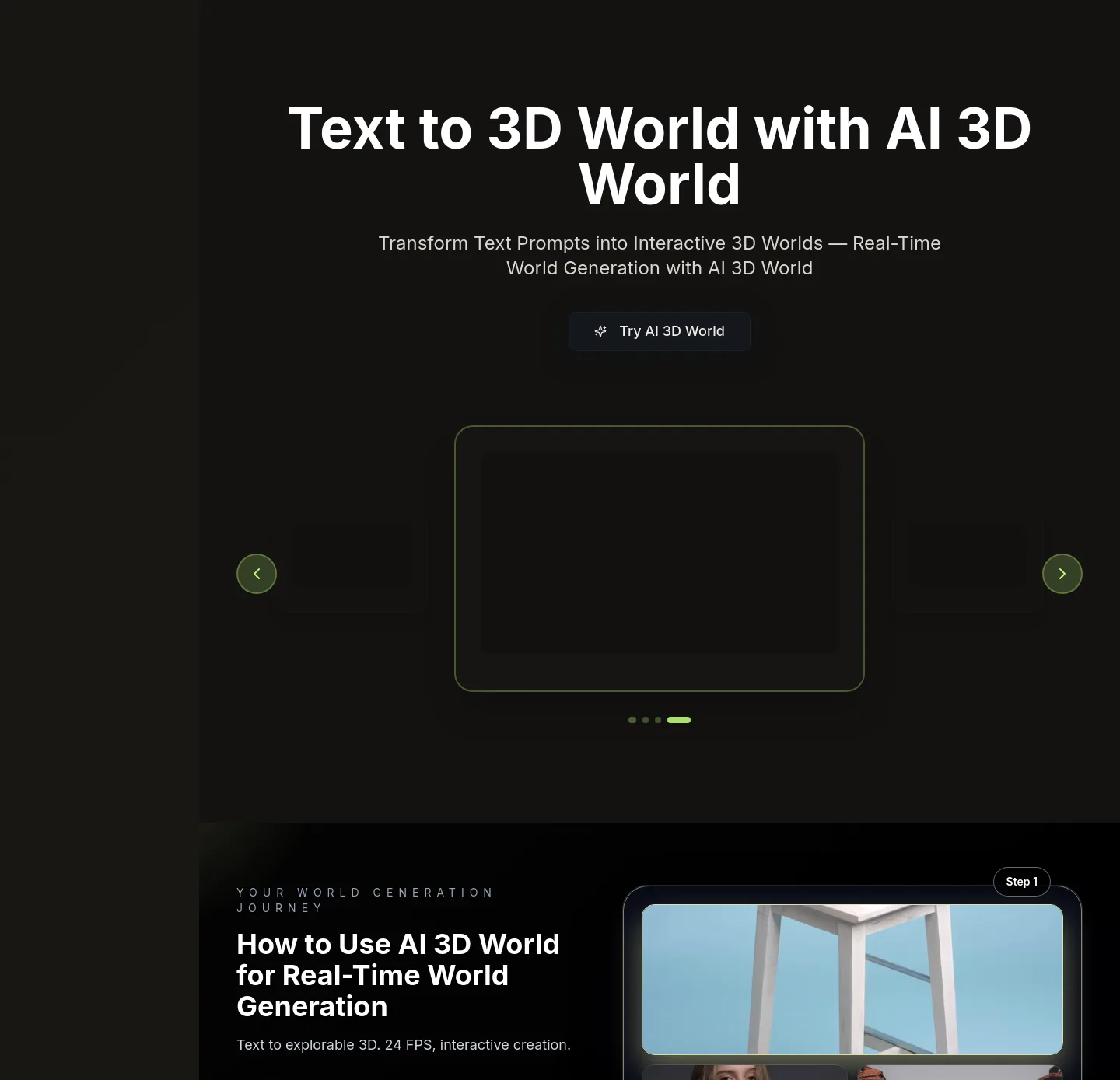This screenshot has height=1080, width=1120.
Task: Click the Try AI 3D World button
Action: (x=659, y=331)
